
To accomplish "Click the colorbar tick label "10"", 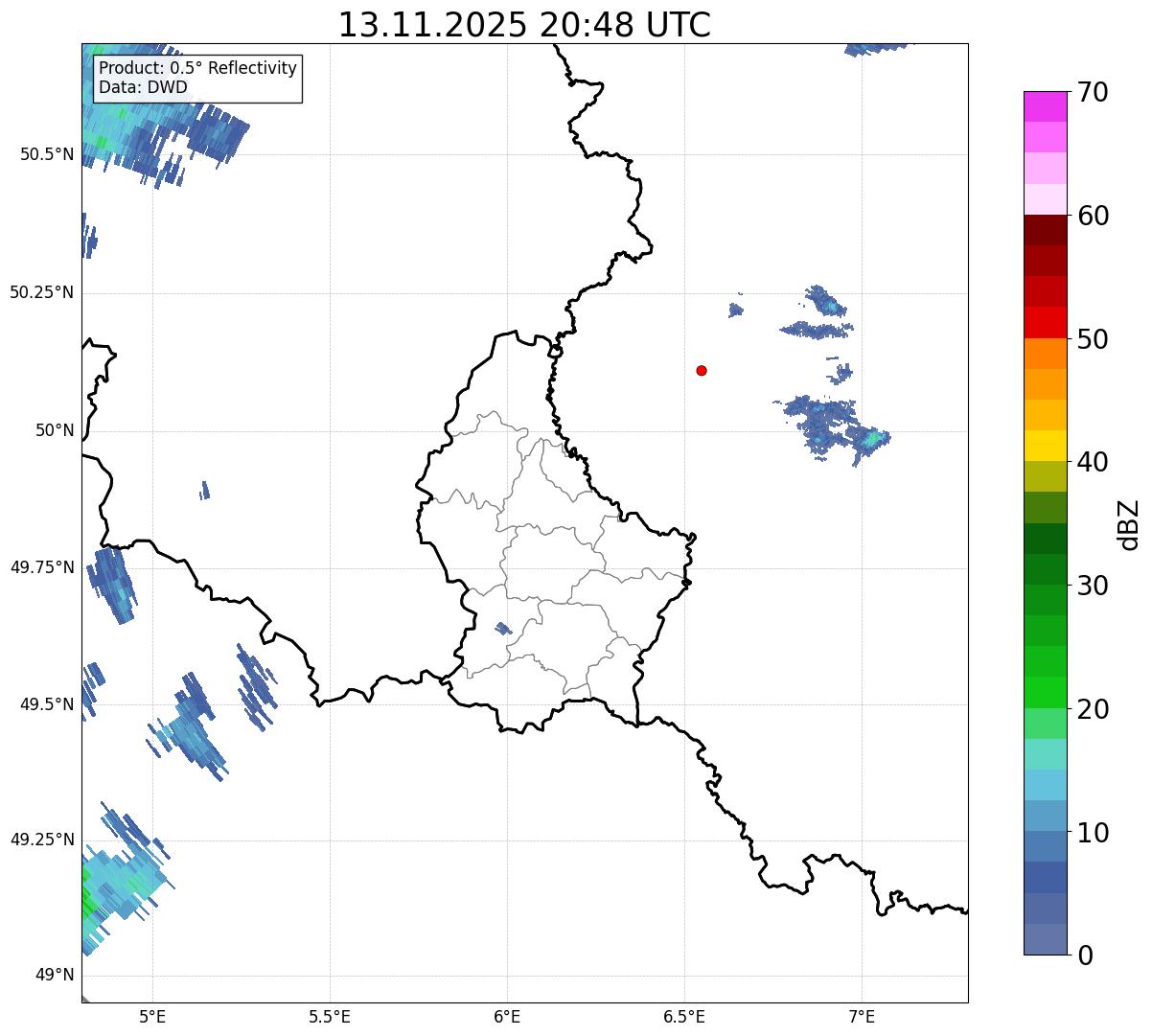I will 1093,833.
